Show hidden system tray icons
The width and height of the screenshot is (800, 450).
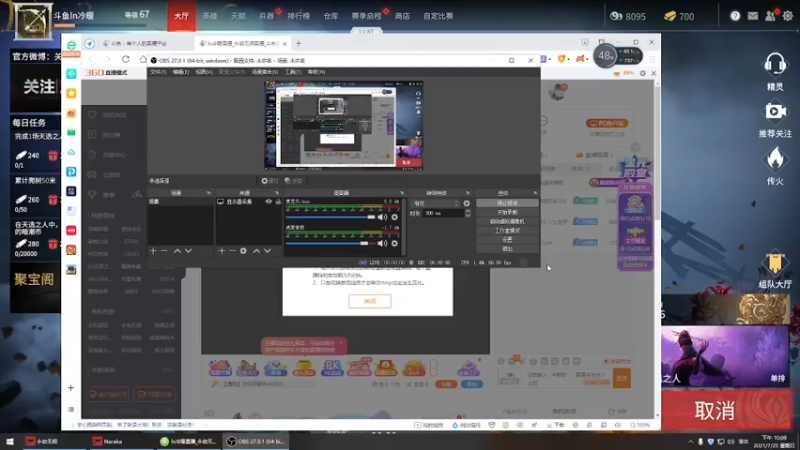[x=691, y=441]
